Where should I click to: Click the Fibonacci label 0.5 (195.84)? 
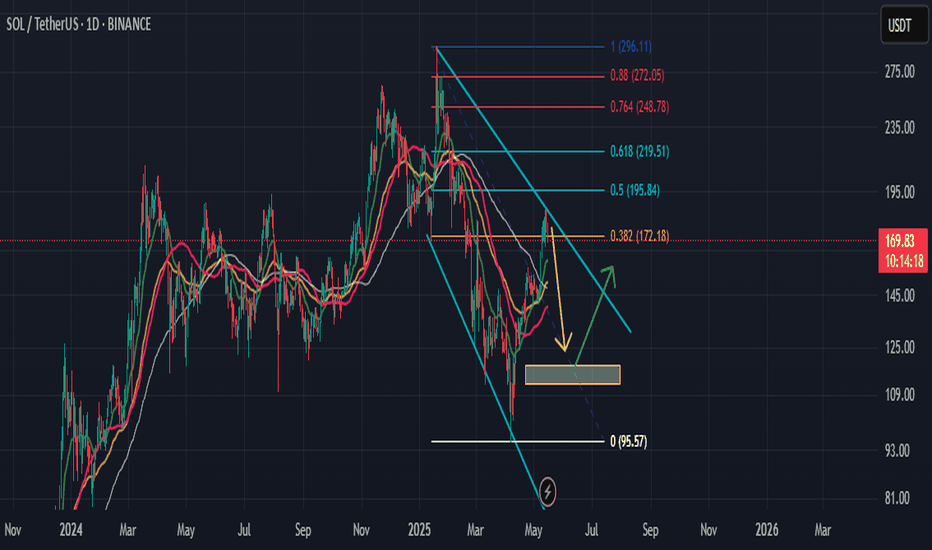(635, 190)
